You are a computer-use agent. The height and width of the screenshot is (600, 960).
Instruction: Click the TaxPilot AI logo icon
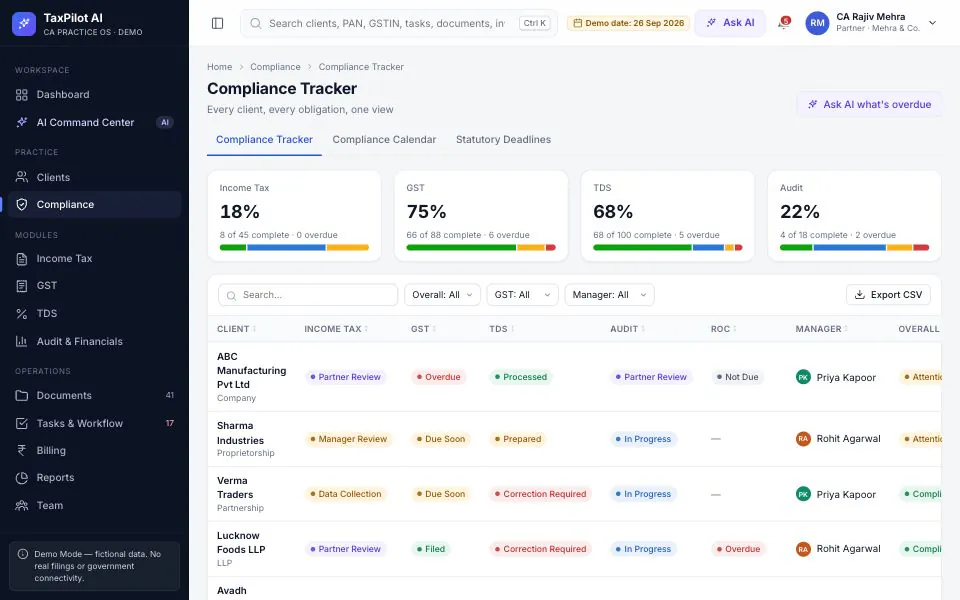point(24,24)
